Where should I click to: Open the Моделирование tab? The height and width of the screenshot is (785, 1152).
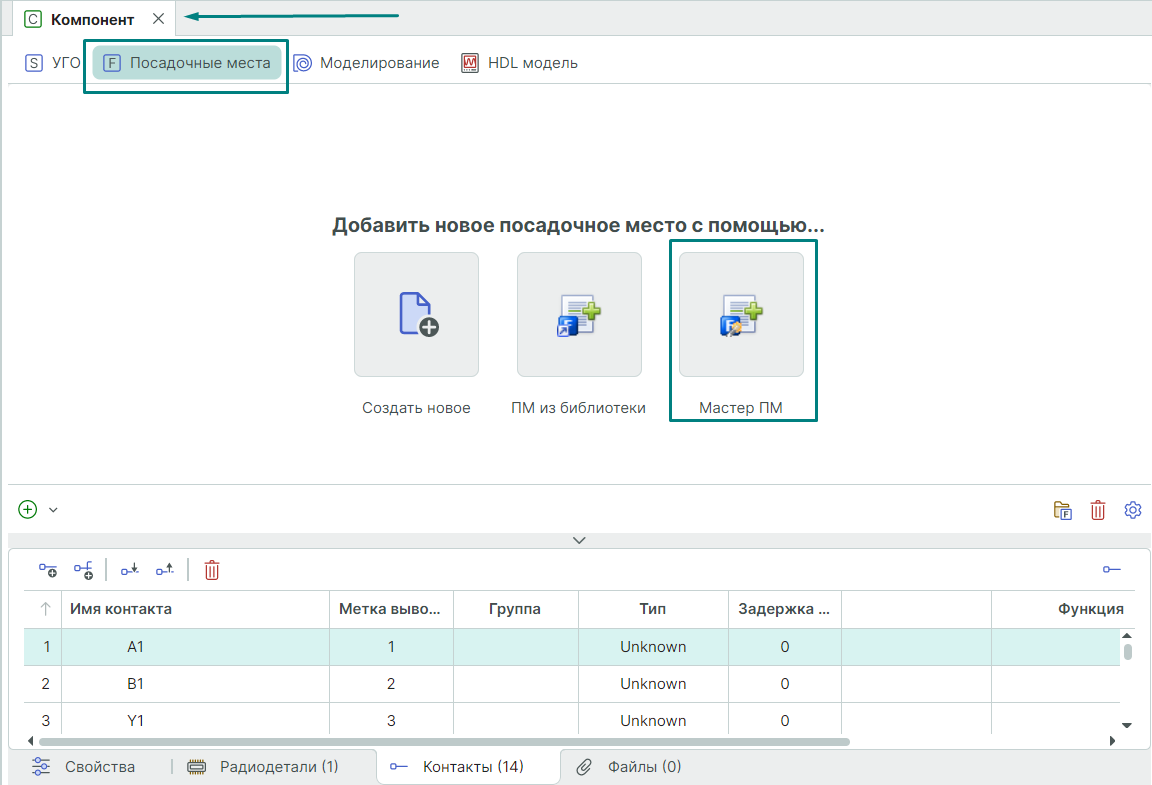tap(367, 63)
